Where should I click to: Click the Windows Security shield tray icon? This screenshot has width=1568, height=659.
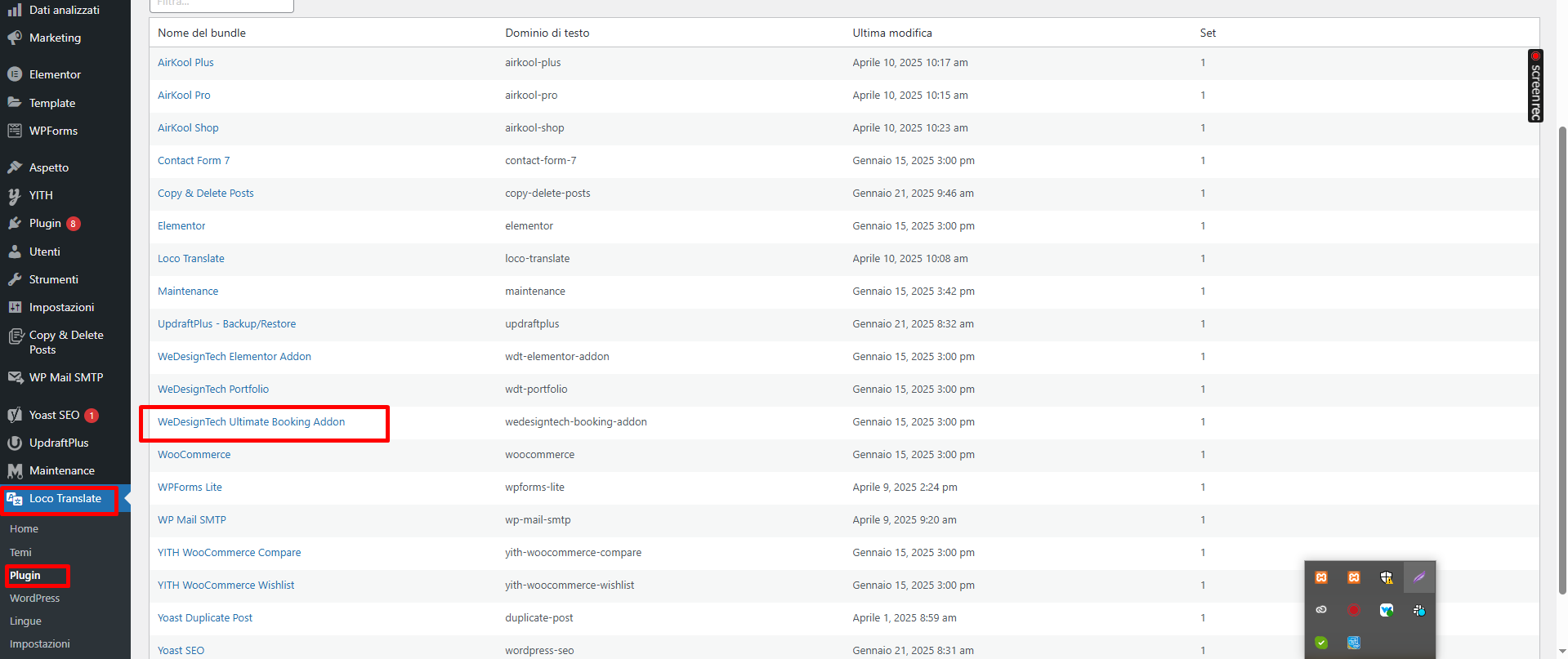pos(1387,577)
